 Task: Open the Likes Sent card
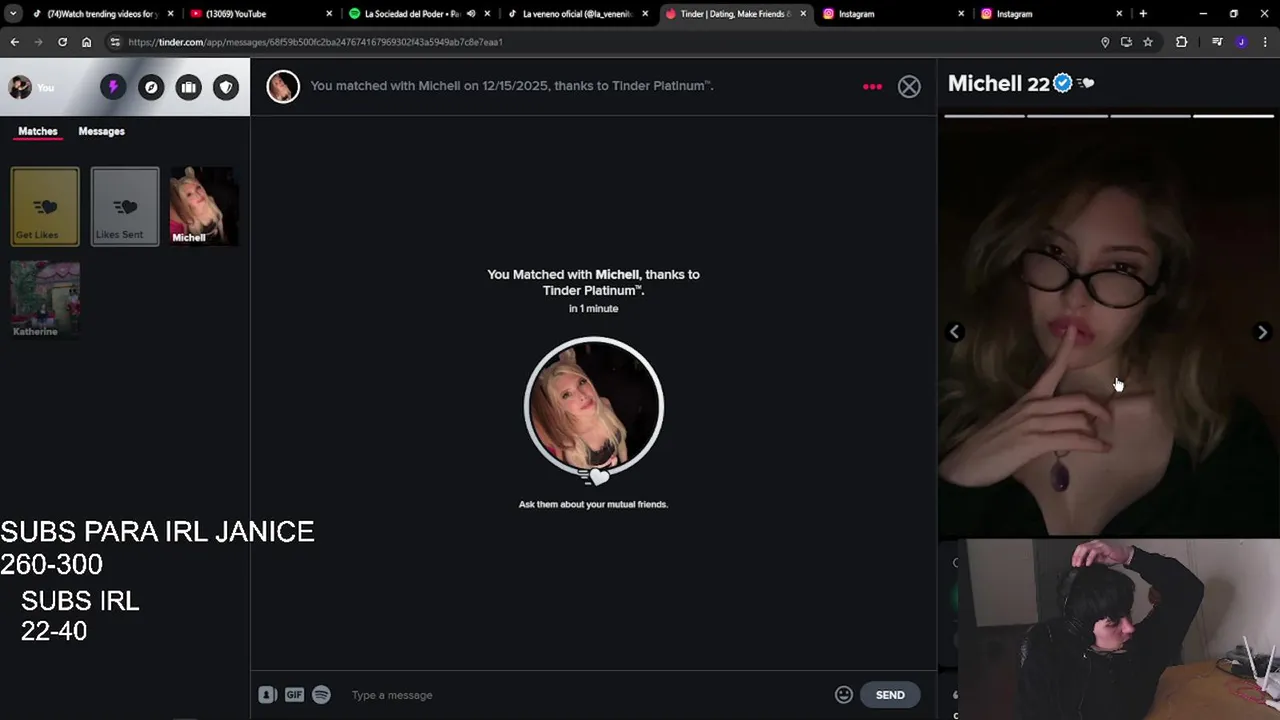tap(125, 206)
